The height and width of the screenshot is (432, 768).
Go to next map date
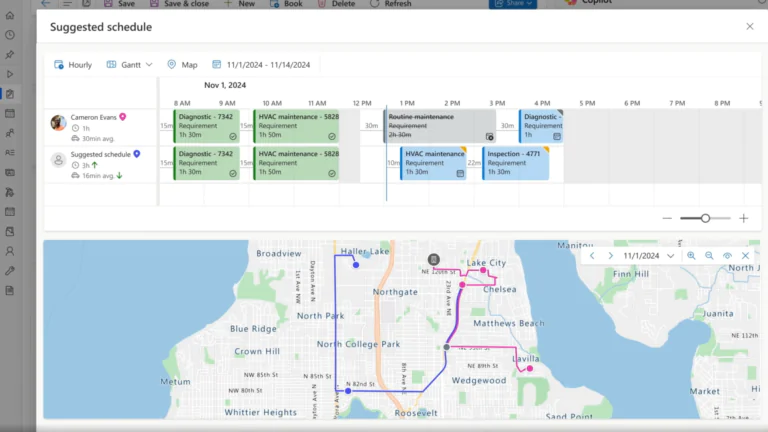click(x=610, y=256)
